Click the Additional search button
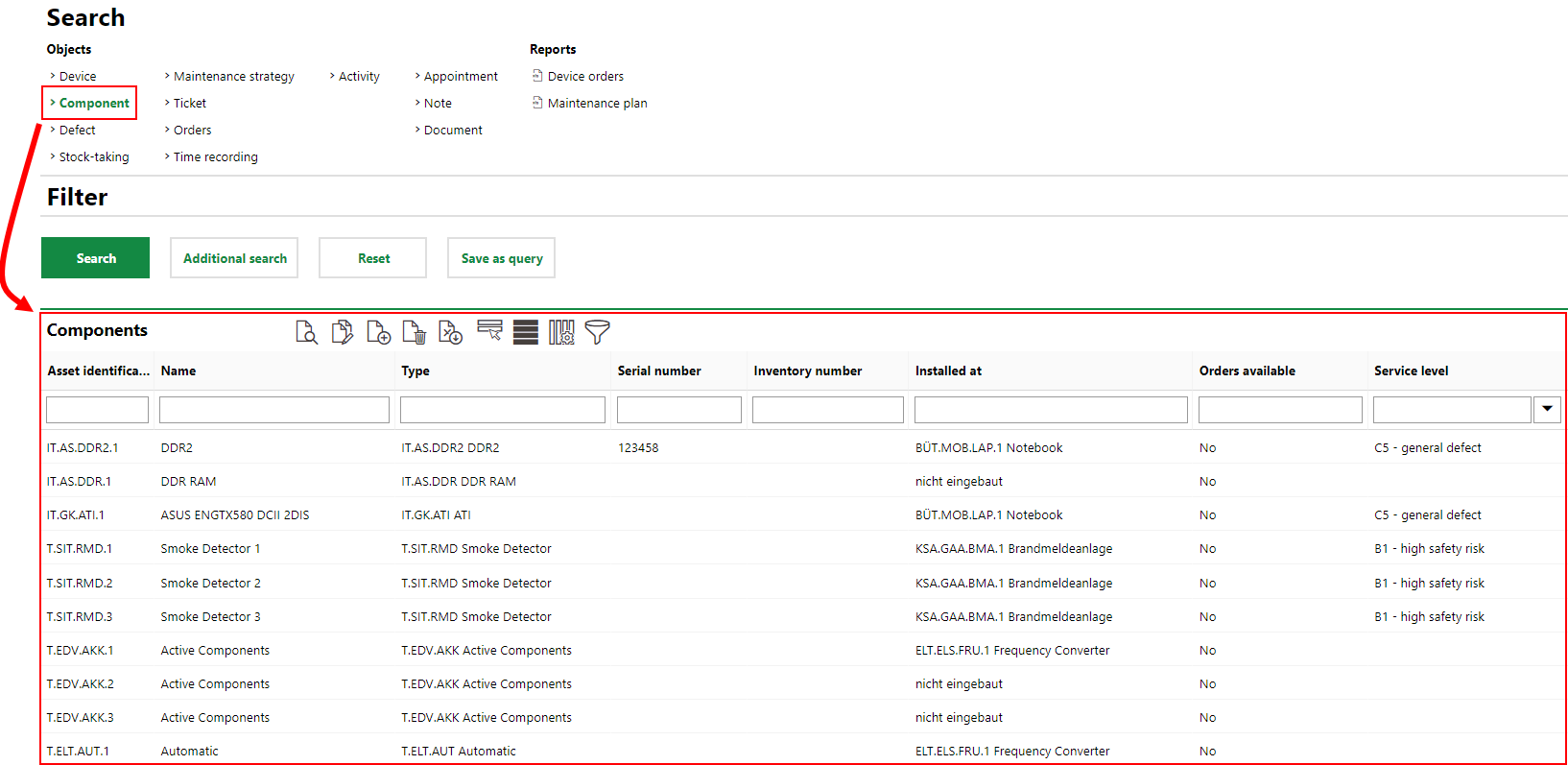 coord(234,258)
